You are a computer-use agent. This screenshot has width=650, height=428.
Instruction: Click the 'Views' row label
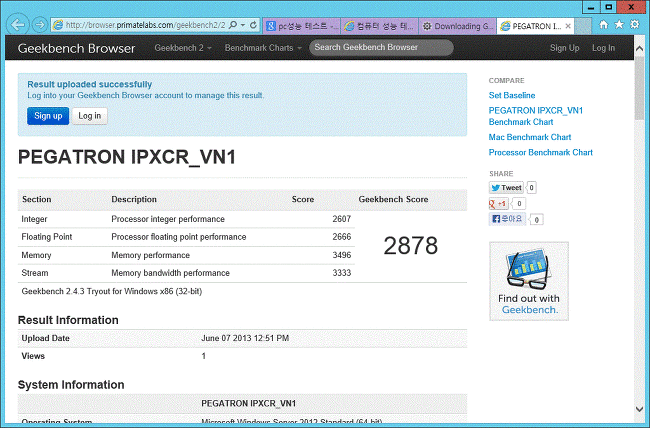coord(33,356)
